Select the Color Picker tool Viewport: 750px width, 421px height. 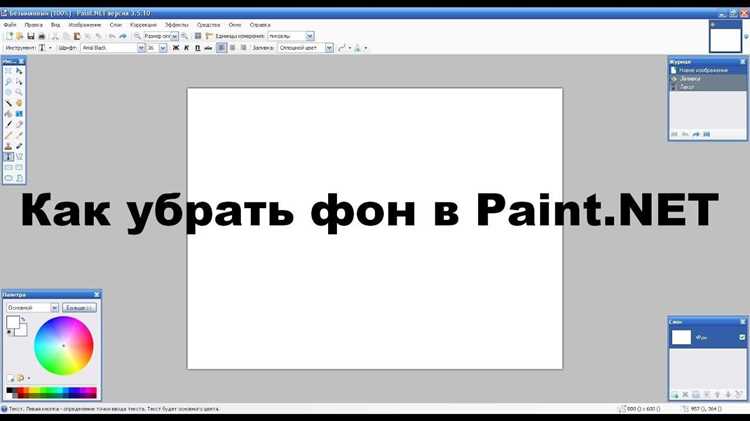point(19,135)
